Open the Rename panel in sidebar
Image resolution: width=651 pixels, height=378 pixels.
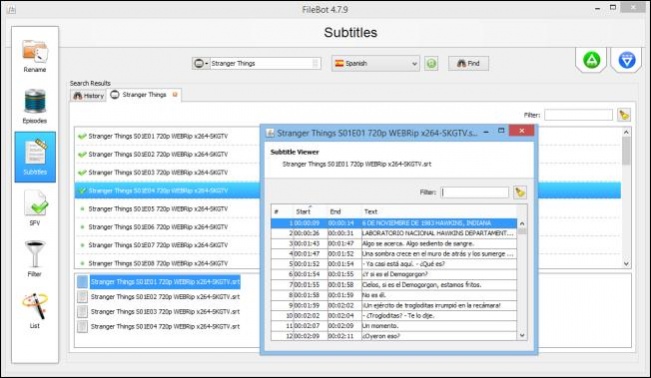click(35, 56)
